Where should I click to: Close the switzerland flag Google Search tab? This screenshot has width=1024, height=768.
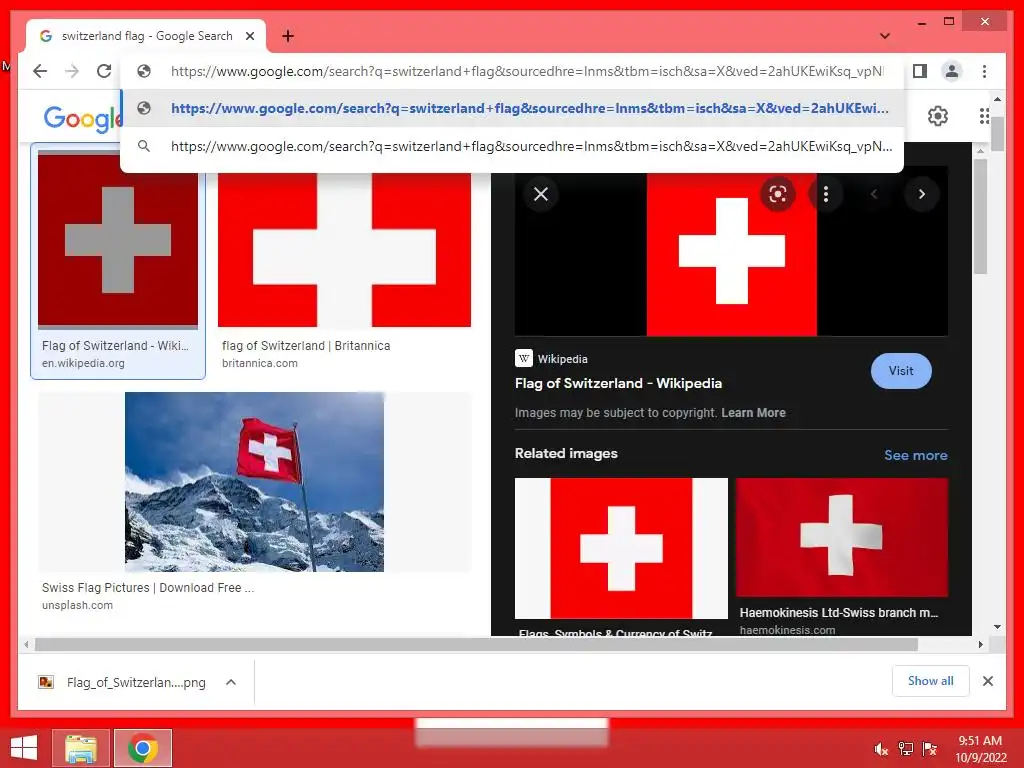pyautogui.click(x=249, y=36)
